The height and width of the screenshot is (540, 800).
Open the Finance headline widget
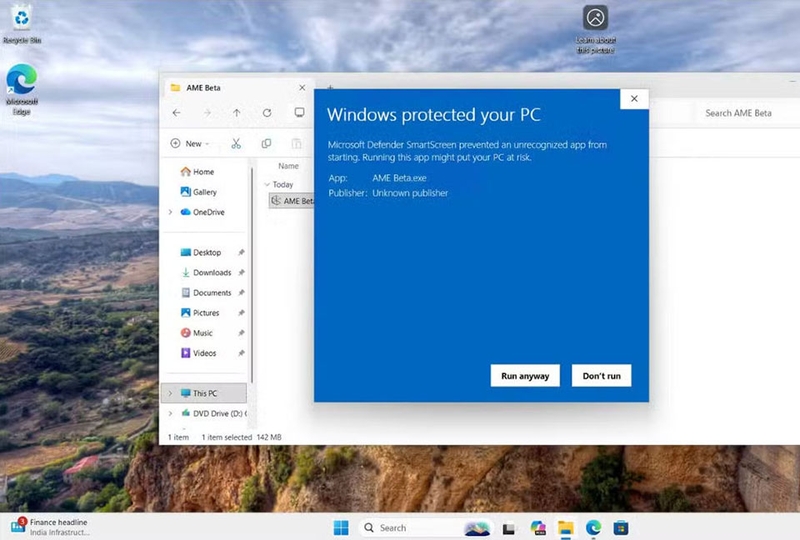(49, 527)
